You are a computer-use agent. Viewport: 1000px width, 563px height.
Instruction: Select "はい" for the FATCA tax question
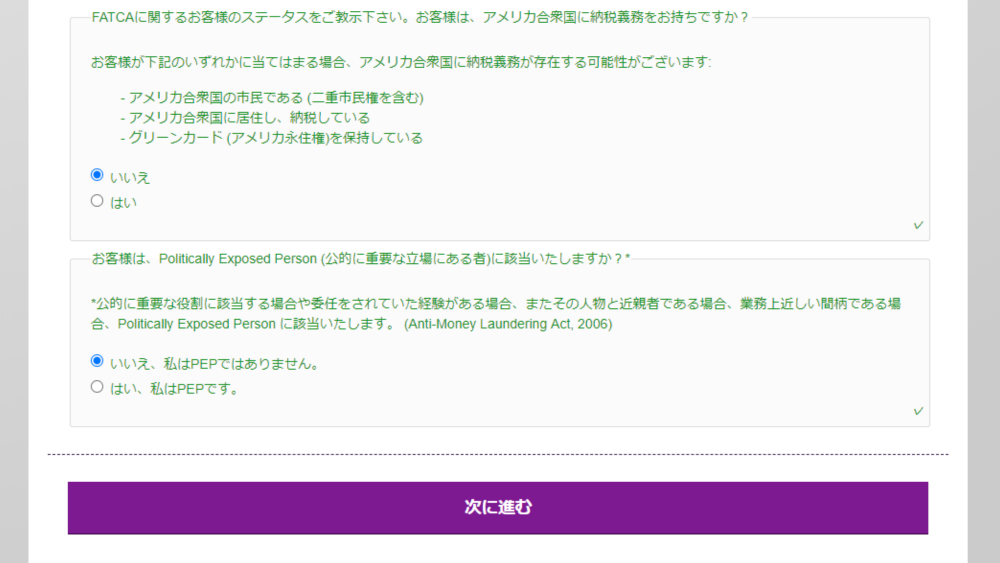coord(97,201)
